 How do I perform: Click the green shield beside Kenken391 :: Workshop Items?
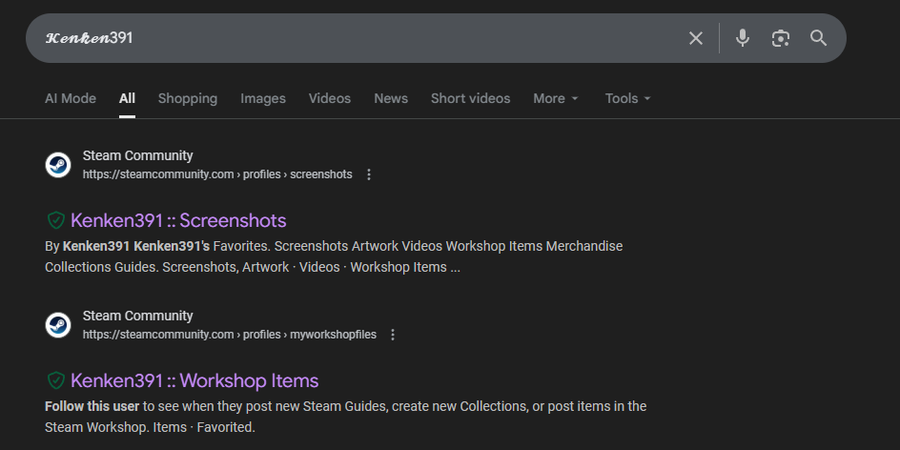[x=56, y=381]
